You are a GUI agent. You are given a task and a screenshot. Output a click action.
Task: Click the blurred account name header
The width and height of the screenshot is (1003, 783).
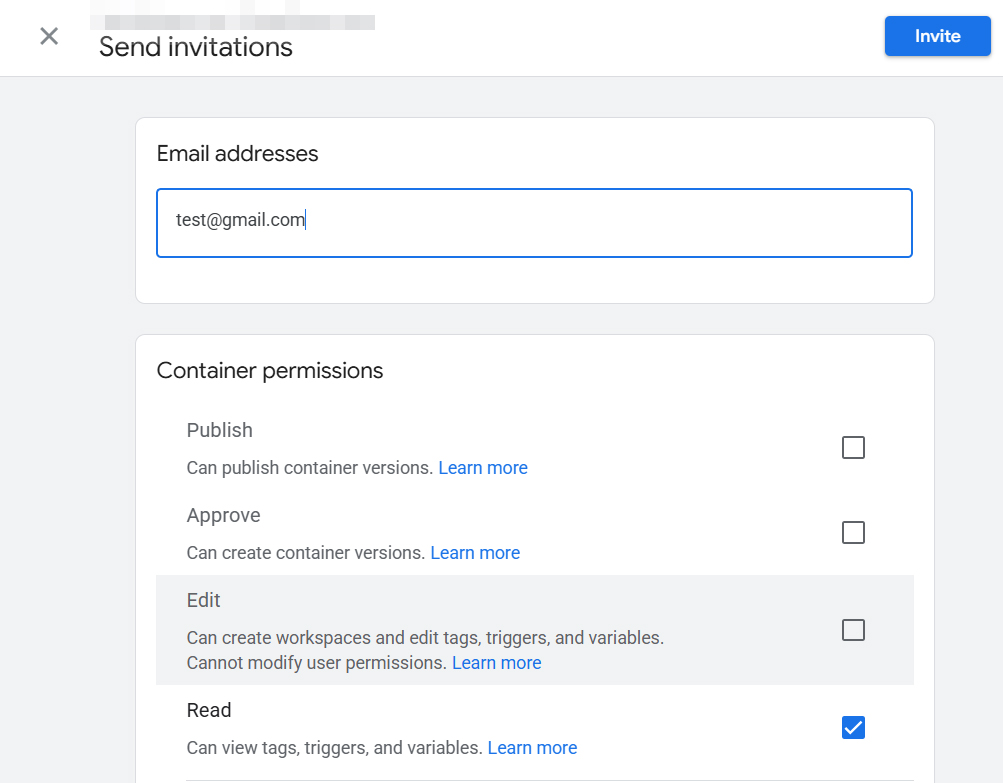click(x=230, y=16)
